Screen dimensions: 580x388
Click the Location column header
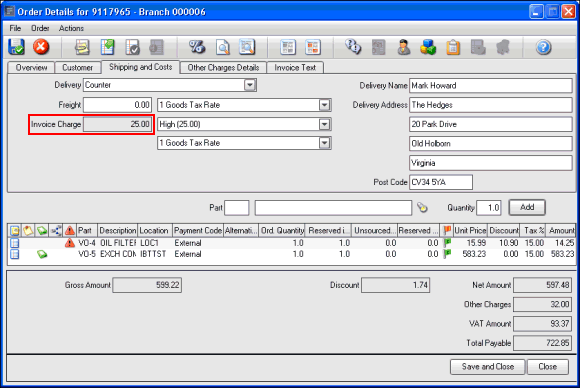click(154, 230)
